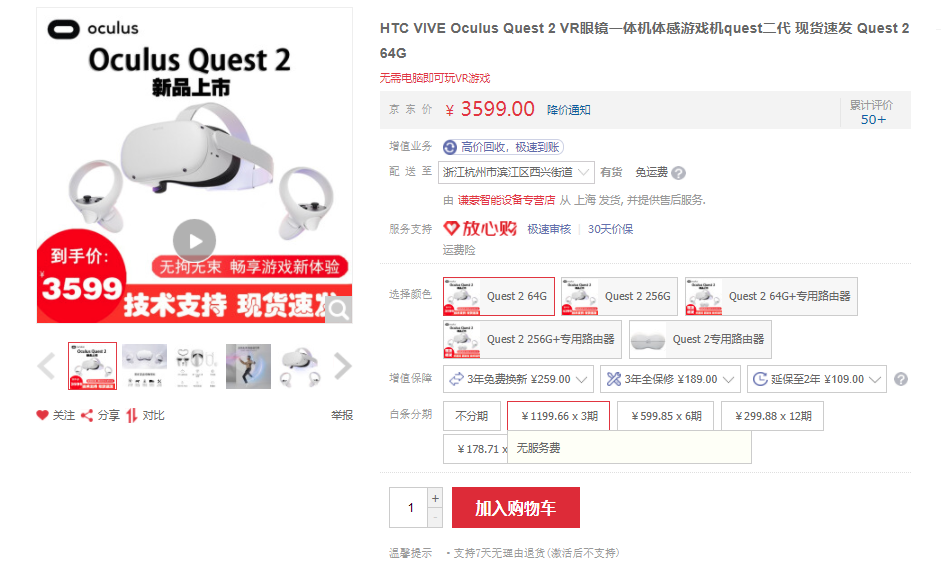This screenshot has width=941, height=561.
Task: Click the heart 关注 icon
Action: click(x=42, y=415)
